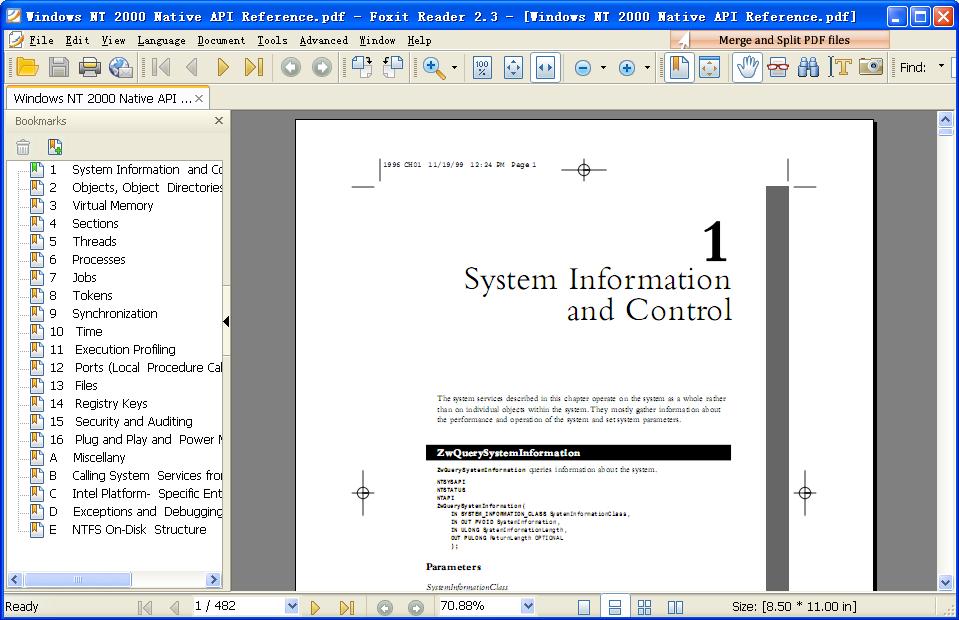Click next page arrow in status bar
959x620 pixels.
pyautogui.click(x=315, y=607)
